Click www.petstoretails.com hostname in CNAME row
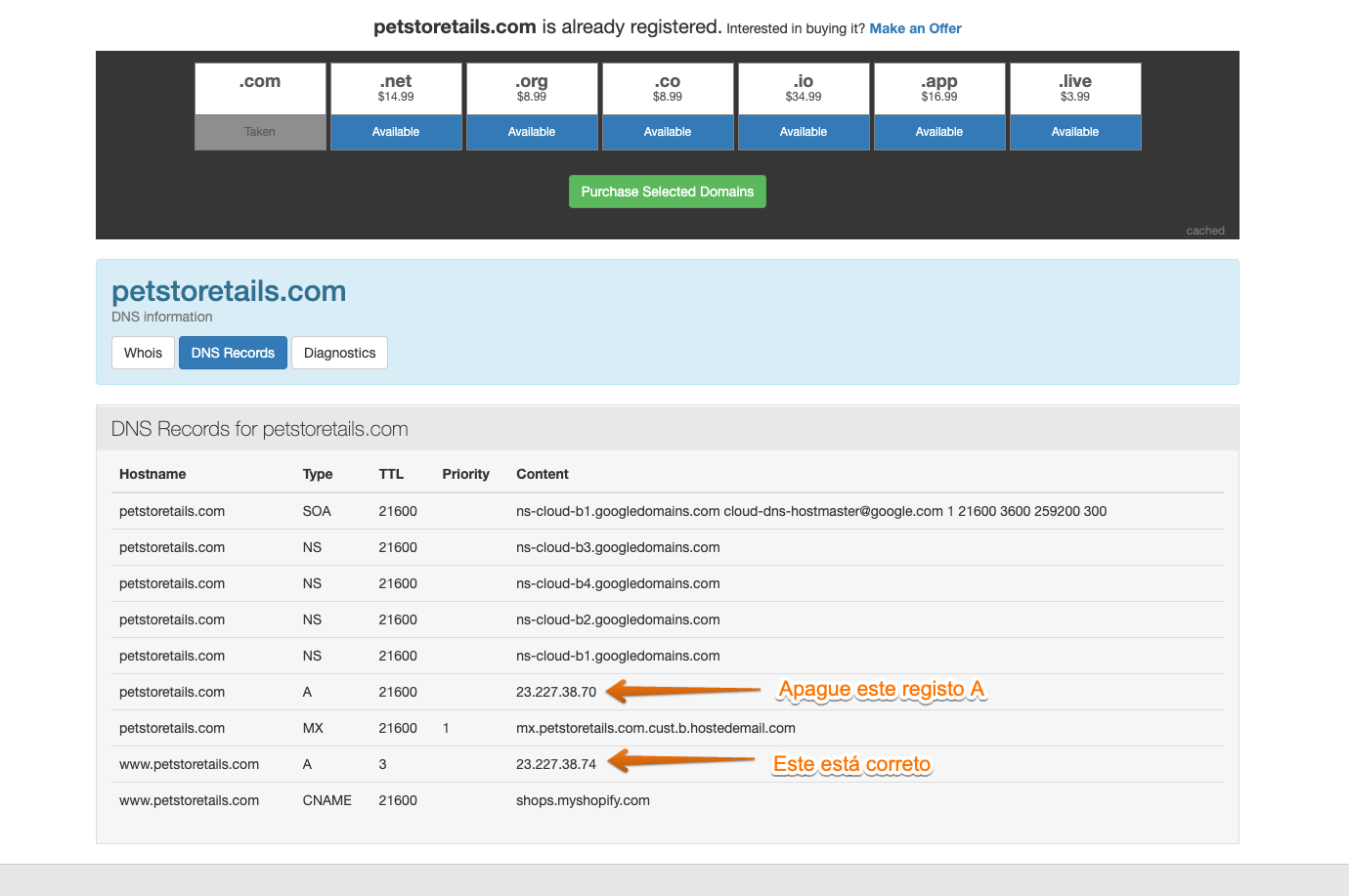 tap(189, 800)
